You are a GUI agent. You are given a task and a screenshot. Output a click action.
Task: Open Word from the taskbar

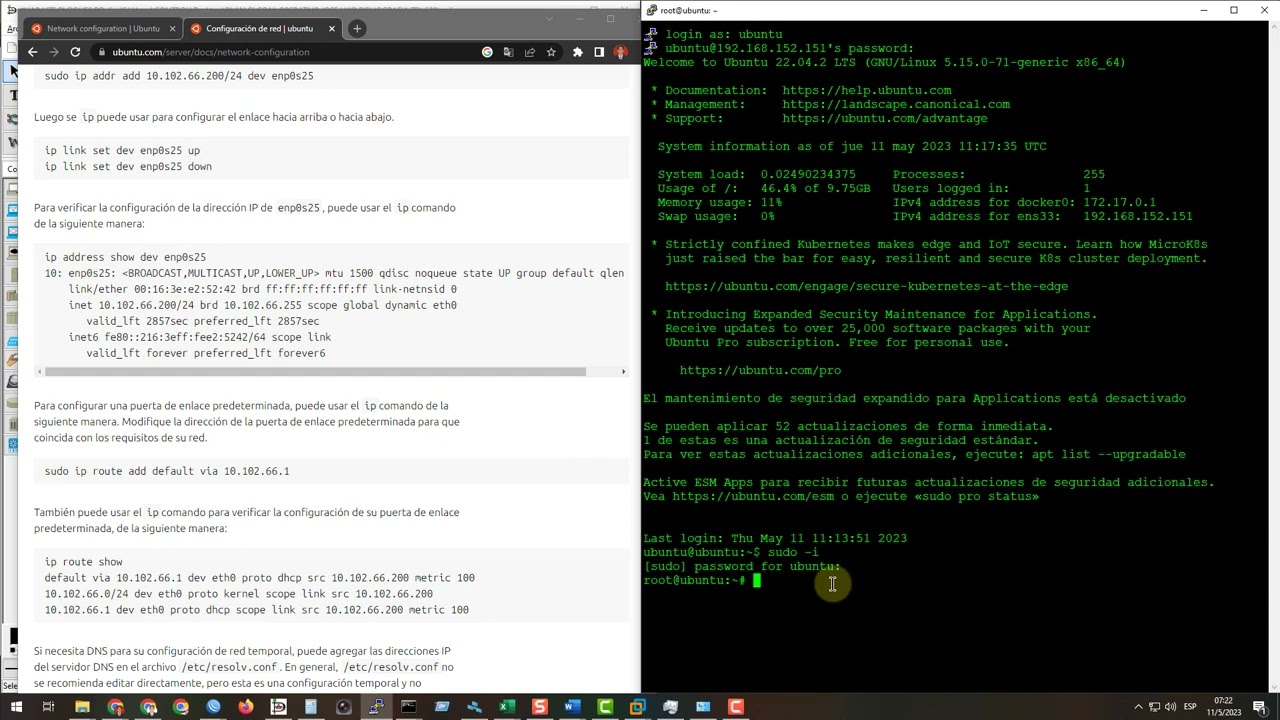tap(572, 707)
